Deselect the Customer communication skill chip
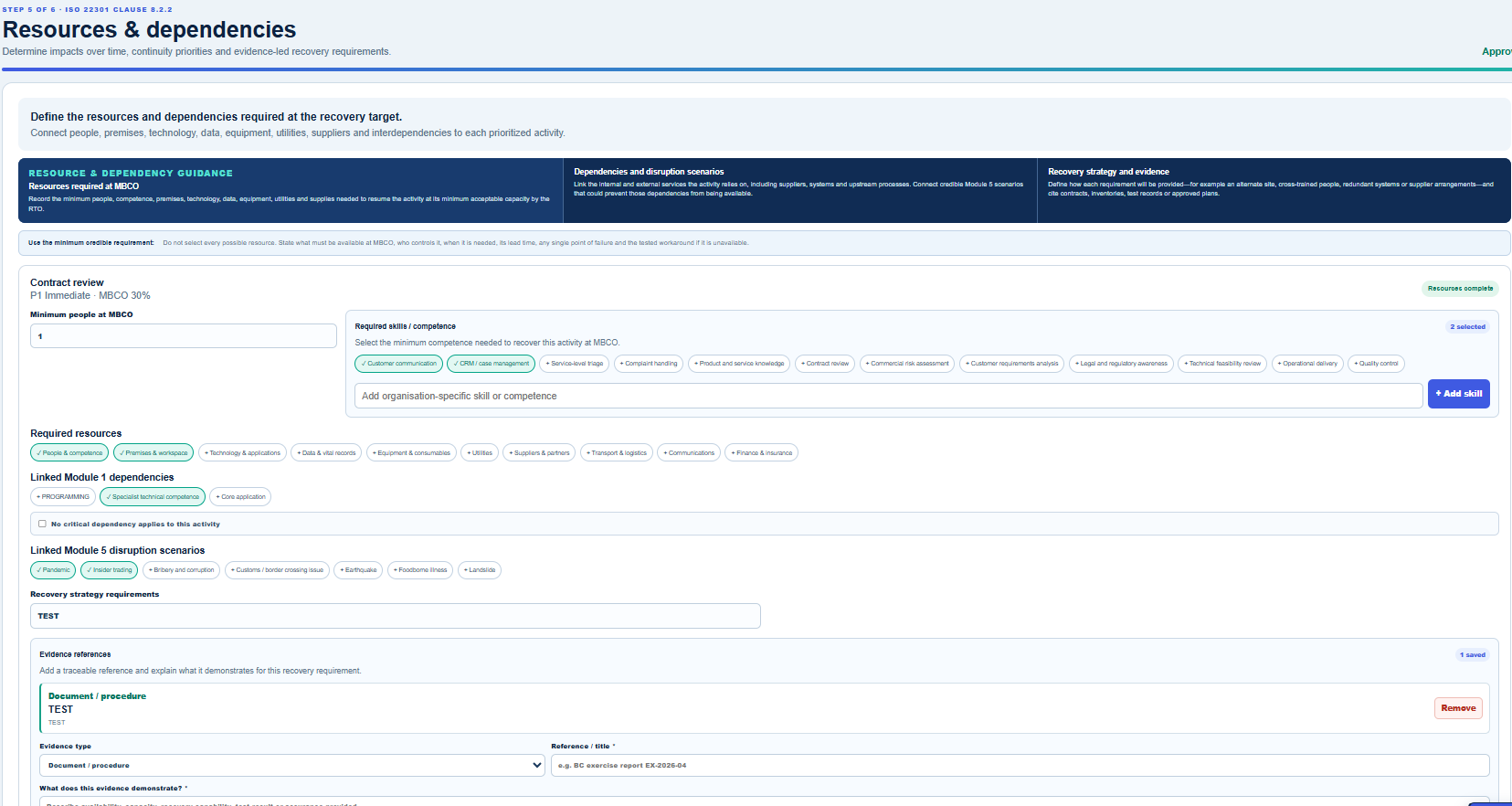The width and height of the screenshot is (1512, 806). tap(399, 364)
